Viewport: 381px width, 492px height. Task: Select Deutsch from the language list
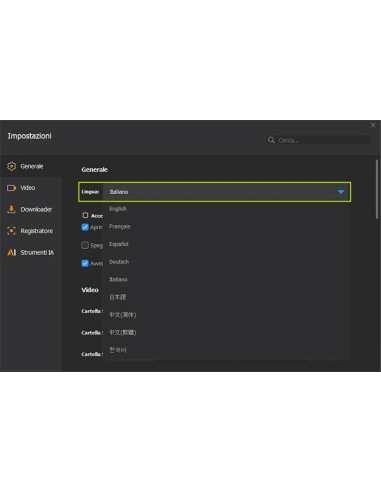[226, 262]
